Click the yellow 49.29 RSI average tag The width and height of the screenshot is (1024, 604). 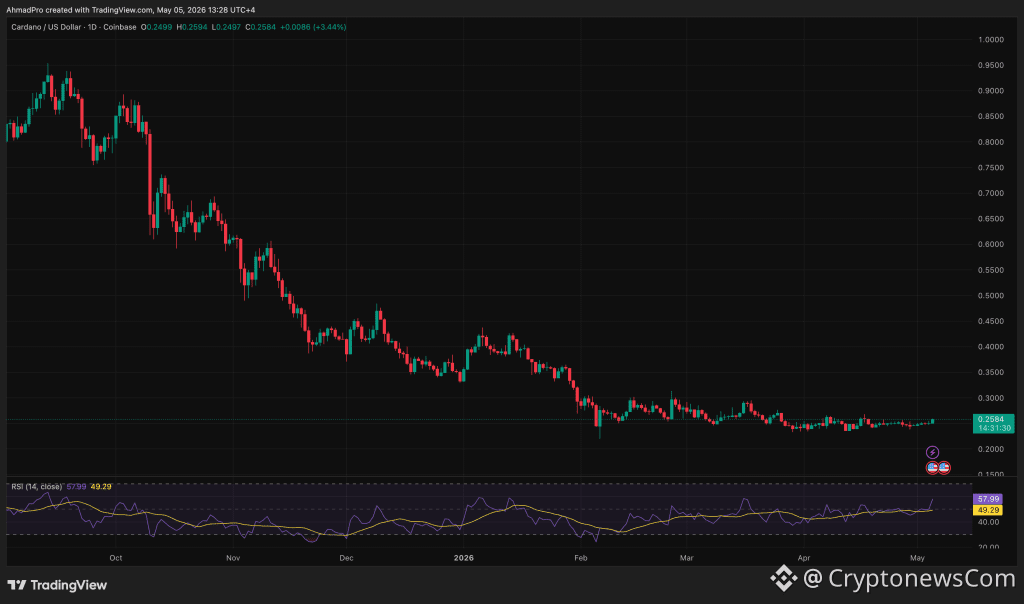[x=987, y=510]
